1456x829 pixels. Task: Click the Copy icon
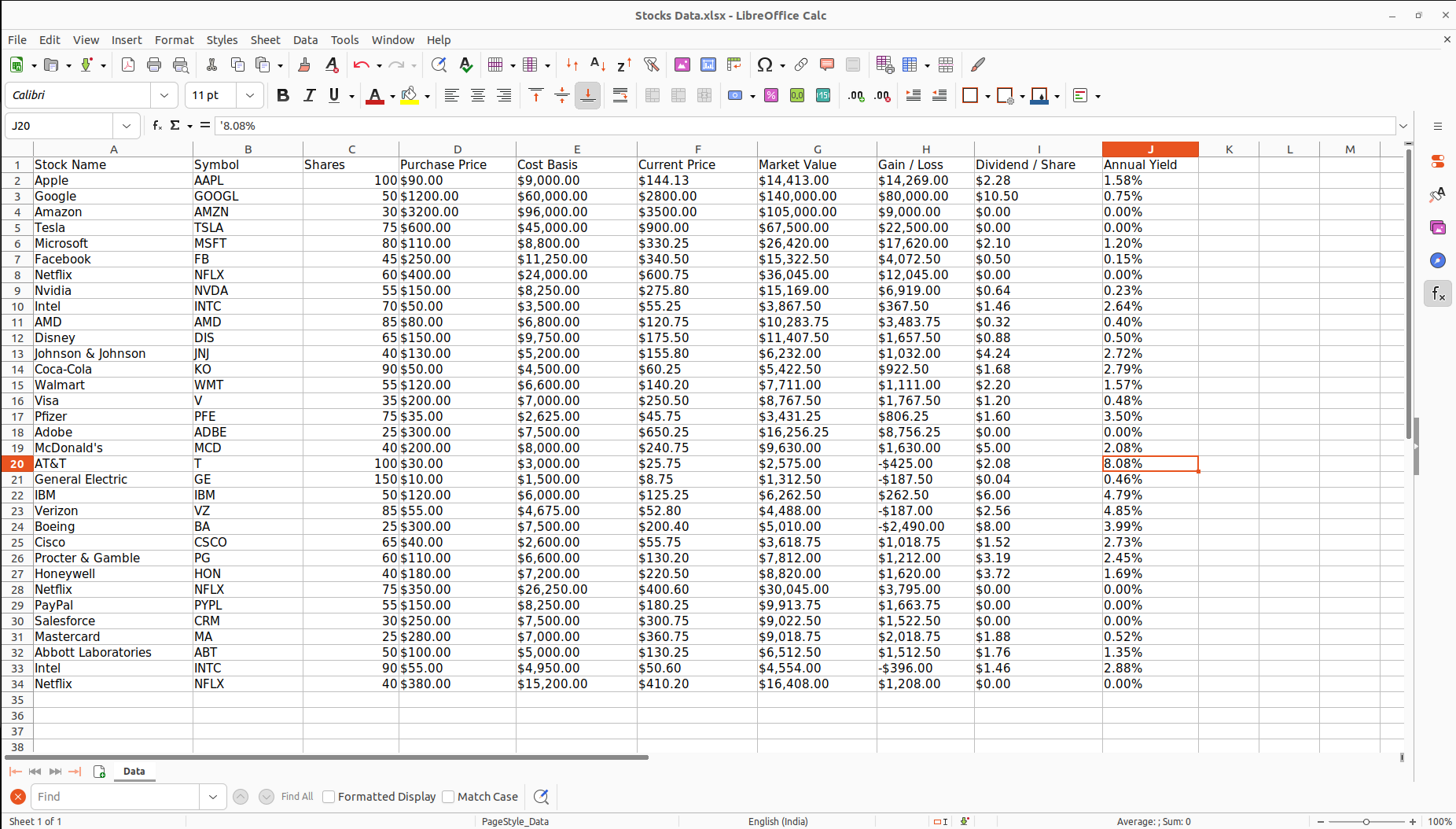pos(237,64)
